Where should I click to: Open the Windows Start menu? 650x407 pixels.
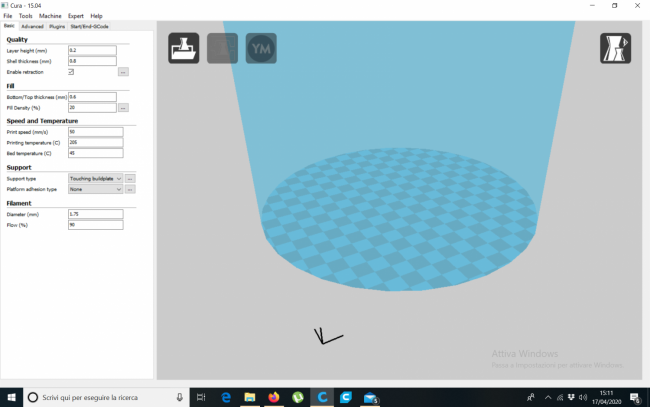[11, 397]
